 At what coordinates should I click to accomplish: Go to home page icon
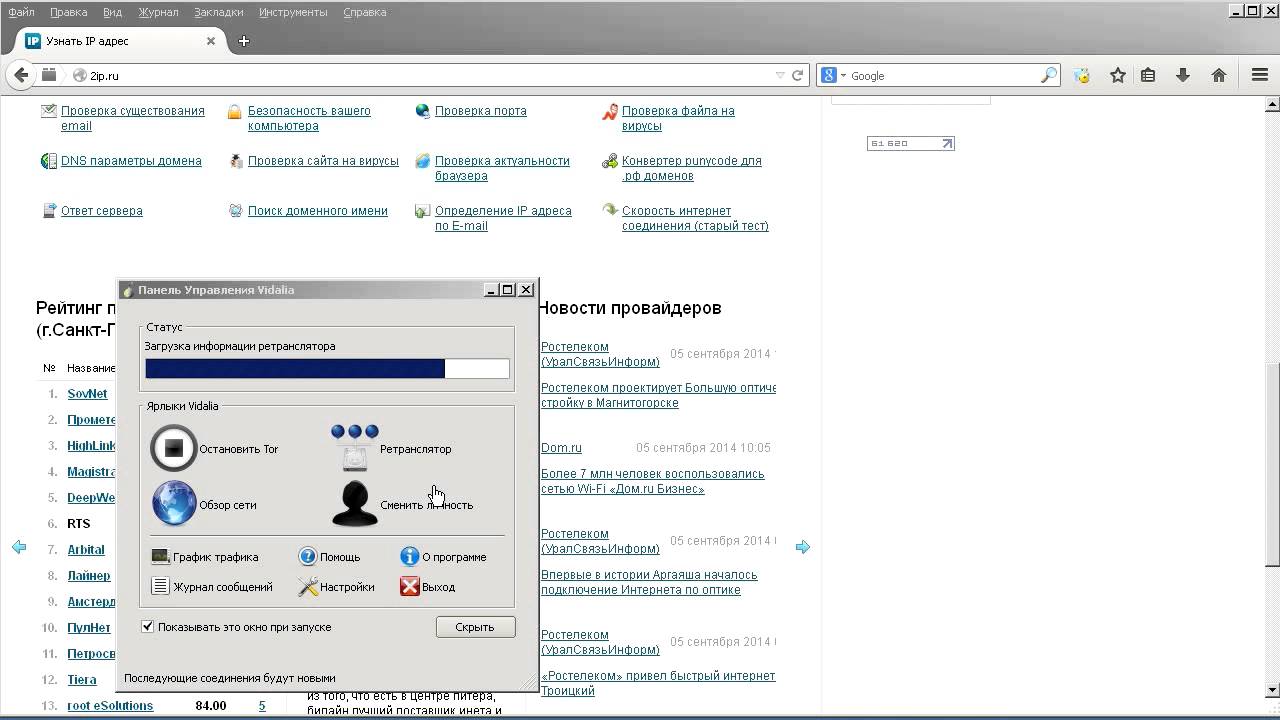[x=1219, y=75]
